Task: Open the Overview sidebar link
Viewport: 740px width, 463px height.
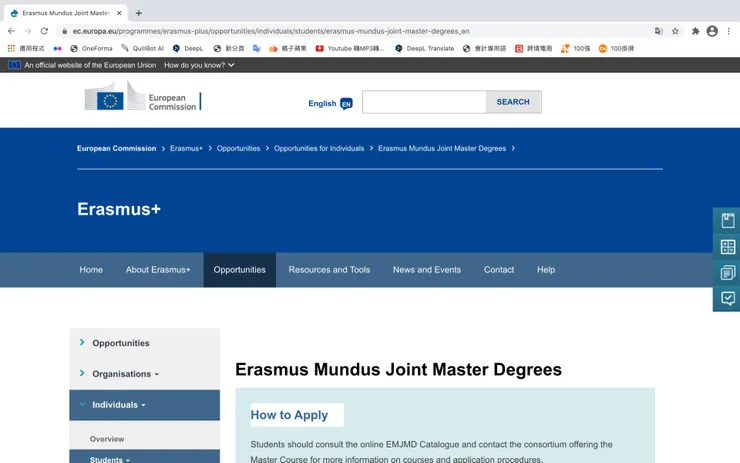Action: pos(107,439)
